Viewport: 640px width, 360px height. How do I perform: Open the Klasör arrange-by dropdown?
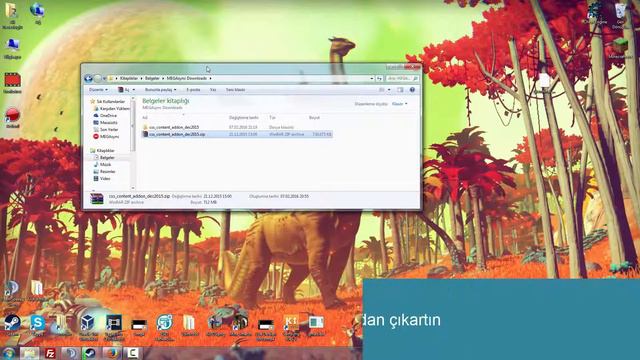tap(400, 104)
